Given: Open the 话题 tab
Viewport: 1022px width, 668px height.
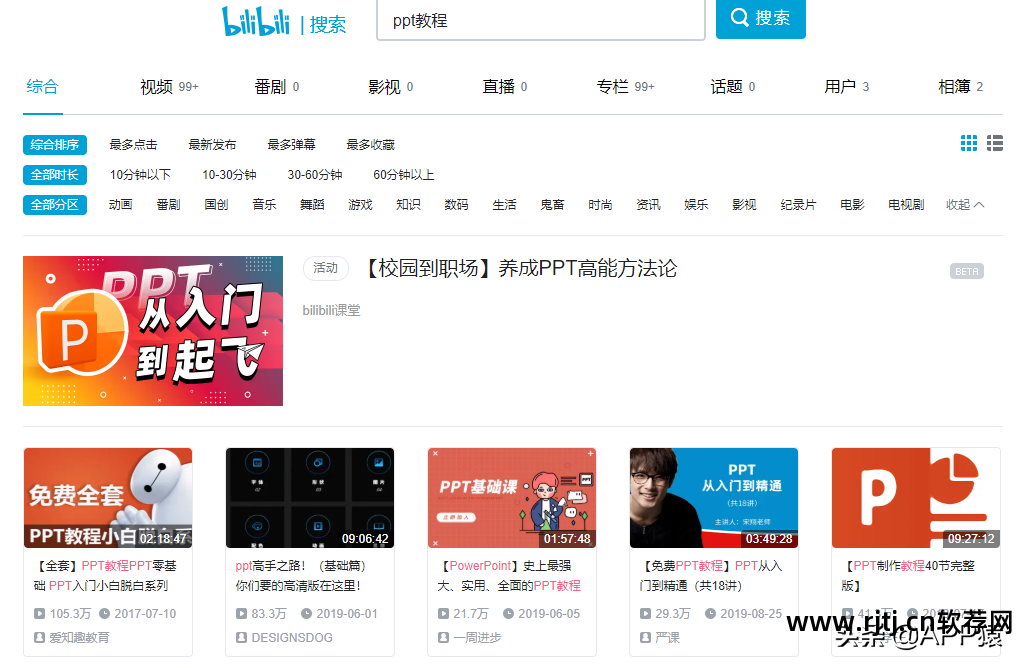Looking at the screenshot, I should click(733, 87).
